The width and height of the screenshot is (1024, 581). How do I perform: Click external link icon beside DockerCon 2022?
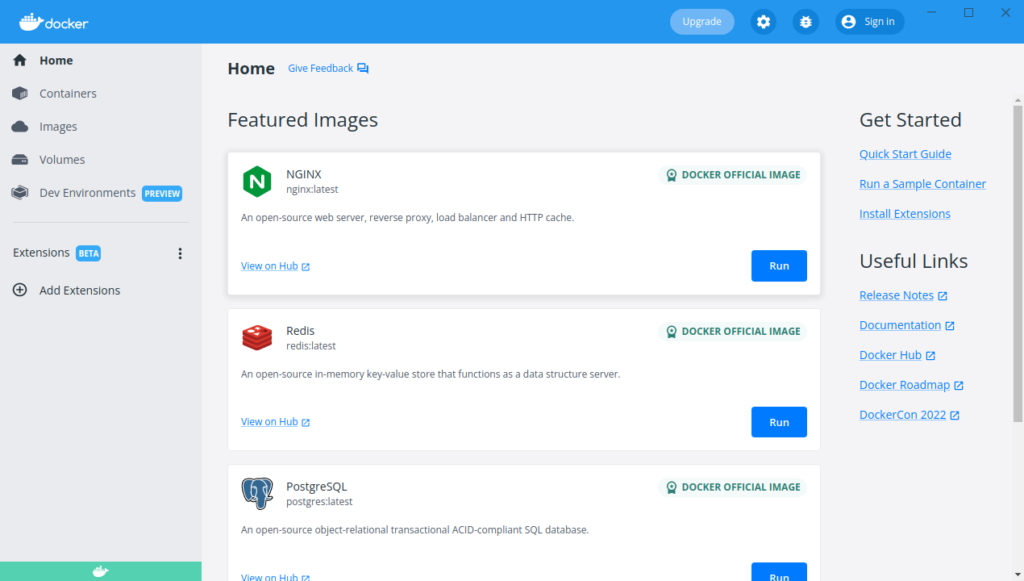click(x=955, y=416)
